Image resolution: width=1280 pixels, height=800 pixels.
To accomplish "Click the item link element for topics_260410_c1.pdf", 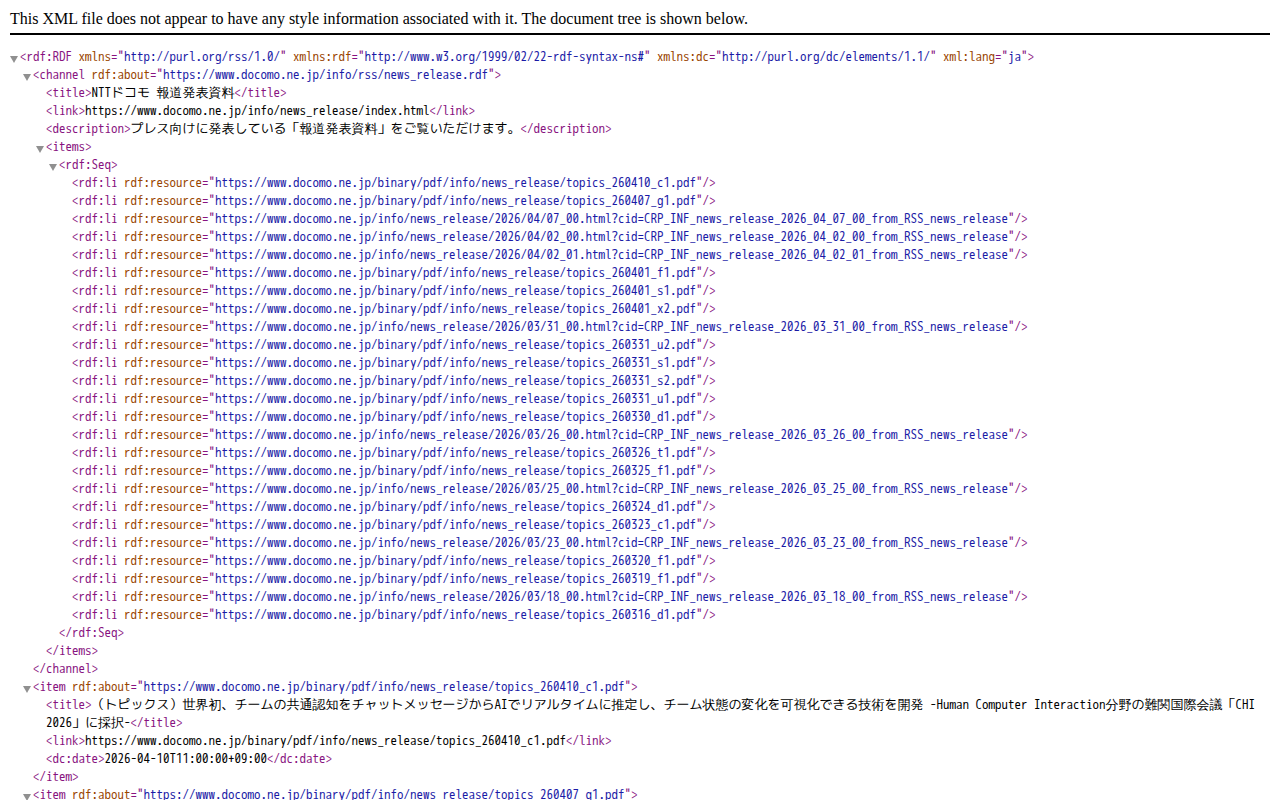I will [328, 741].
